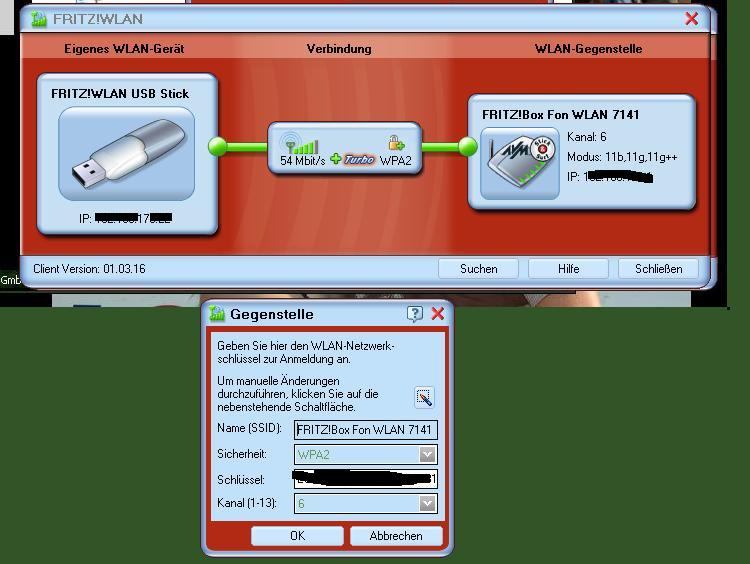The height and width of the screenshot is (564, 750).
Task: Click the Kanal: 6 text
Action: [587, 137]
